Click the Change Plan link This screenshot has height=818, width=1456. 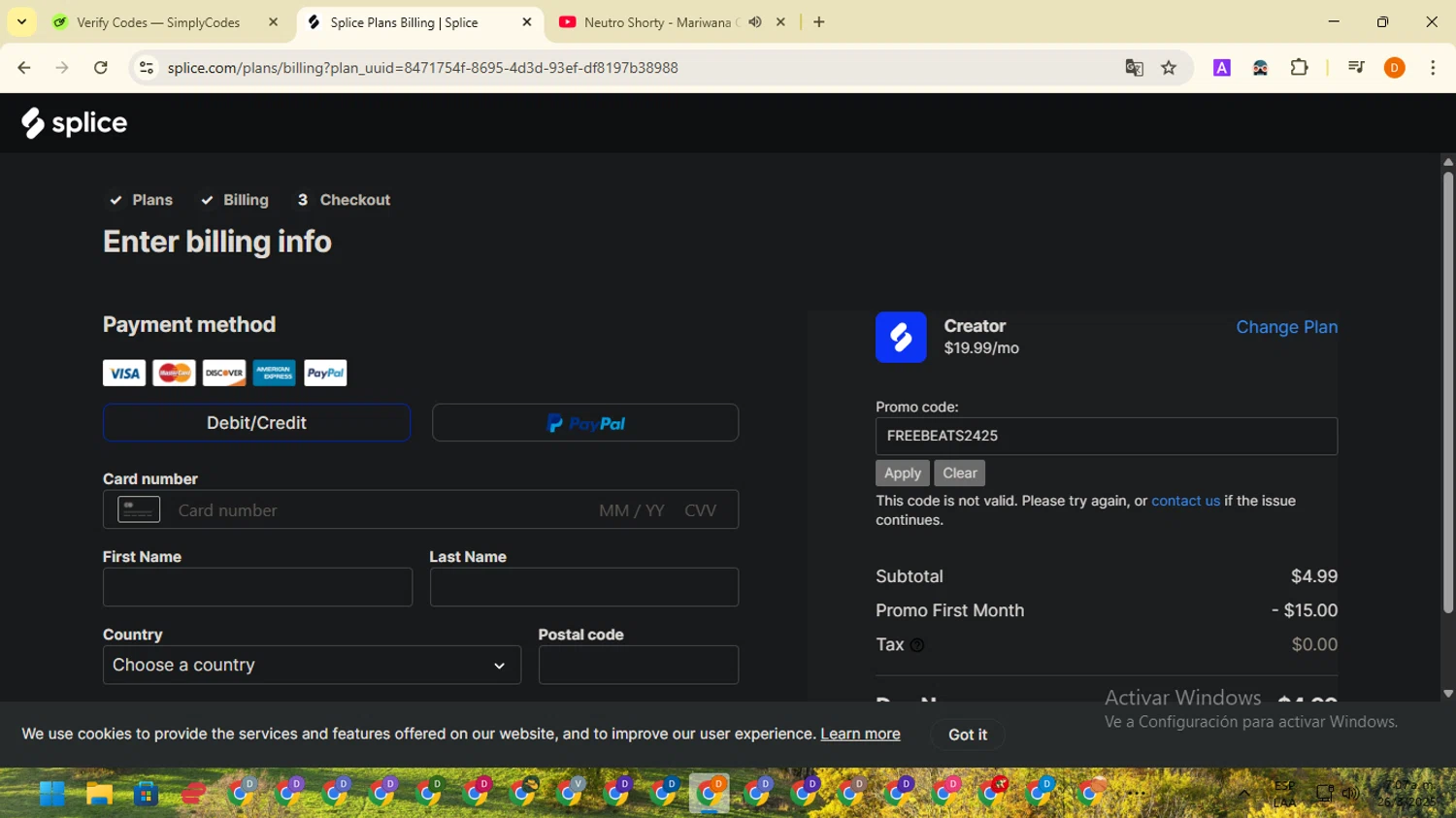pos(1286,327)
